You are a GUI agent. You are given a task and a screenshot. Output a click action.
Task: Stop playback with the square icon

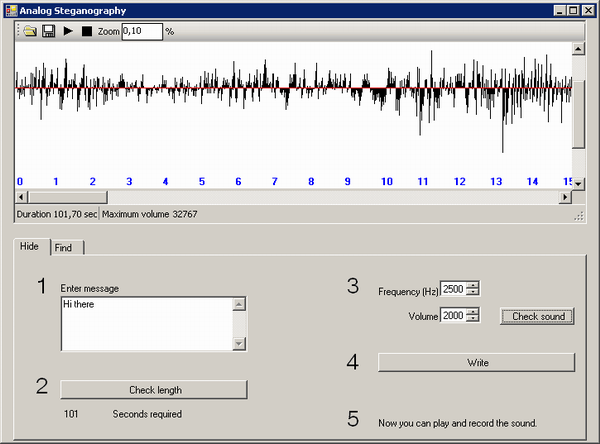pyautogui.click(x=87, y=31)
